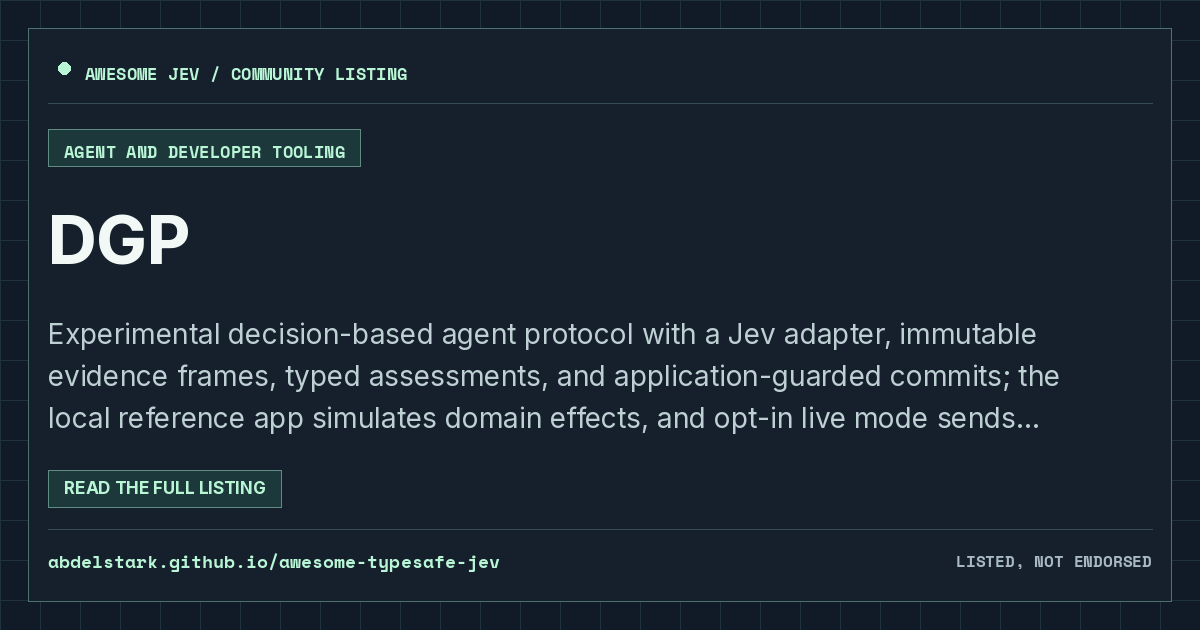This screenshot has height=630, width=1200.
Task: Click the slash separator in header breadcrumb
Action: 215,74
